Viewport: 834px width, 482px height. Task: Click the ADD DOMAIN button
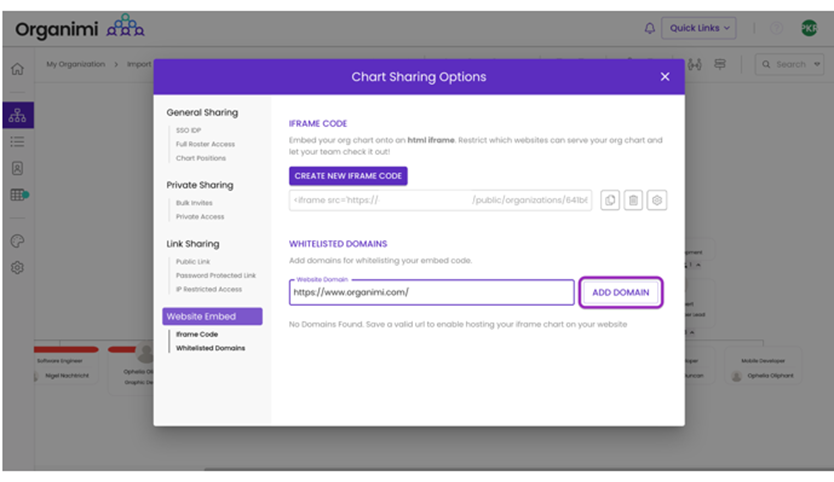620,292
